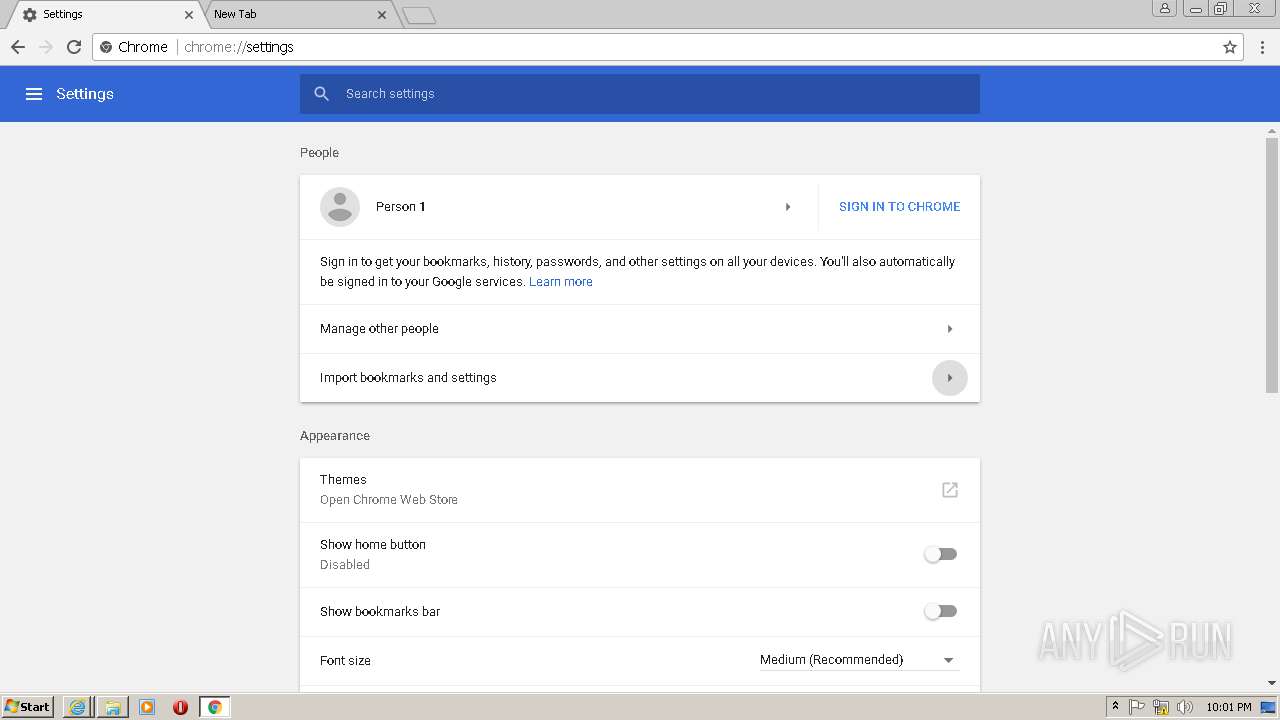Screen dimensions: 1280x720
Task: Bookmark this page with star icon
Action: (1230, 47)
